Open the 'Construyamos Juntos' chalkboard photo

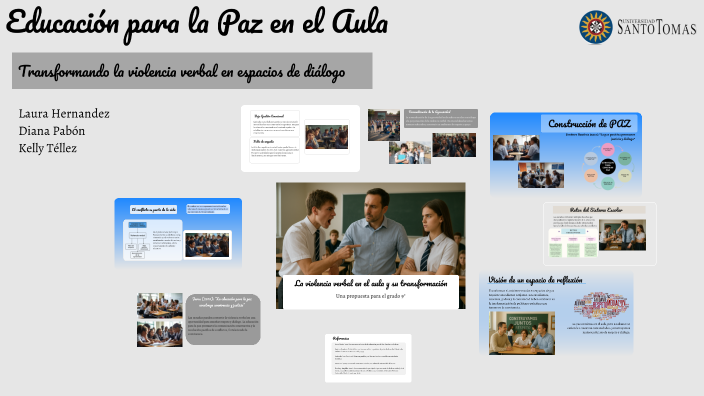522,333
